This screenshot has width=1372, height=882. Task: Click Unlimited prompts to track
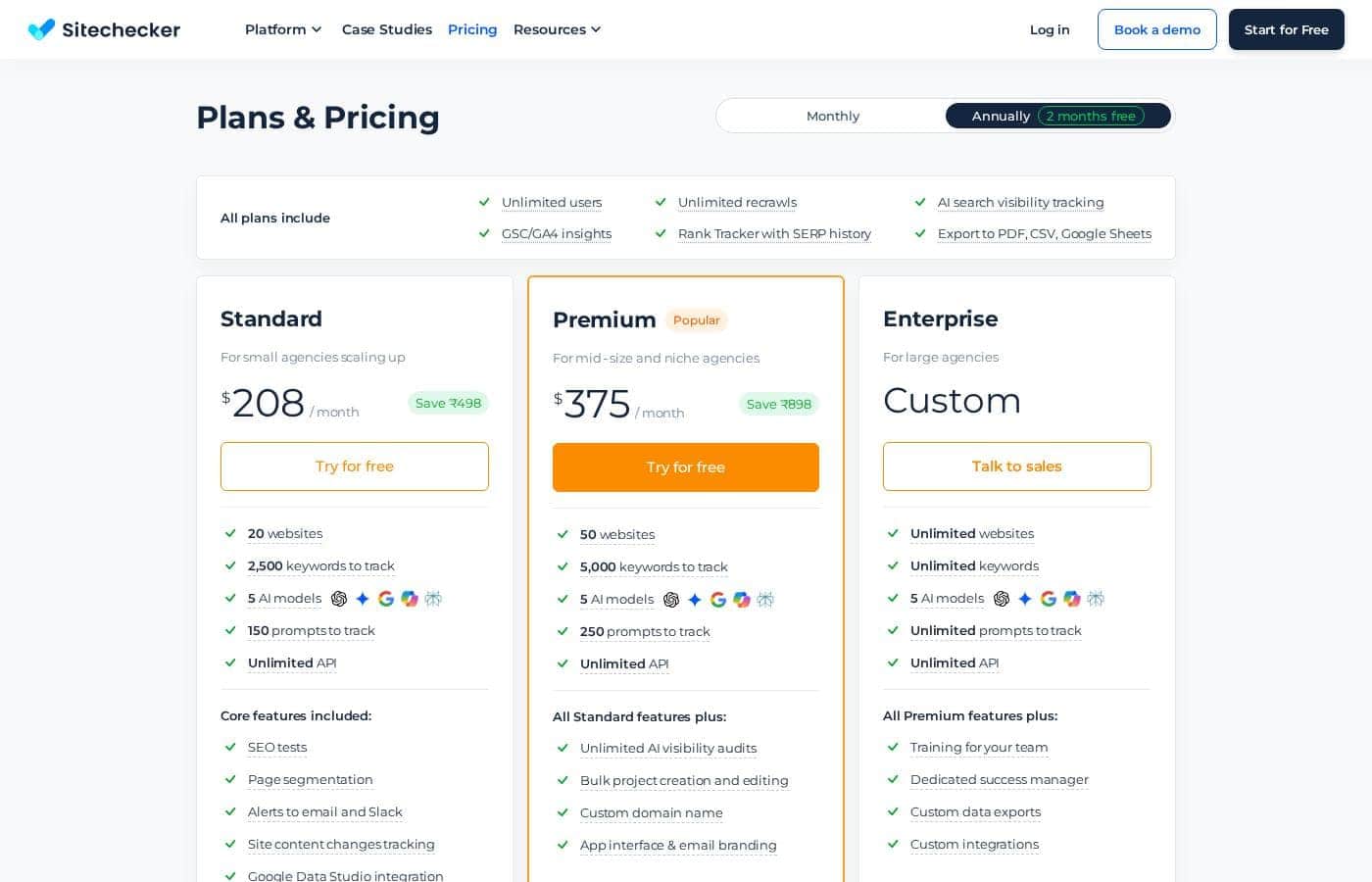996,630
